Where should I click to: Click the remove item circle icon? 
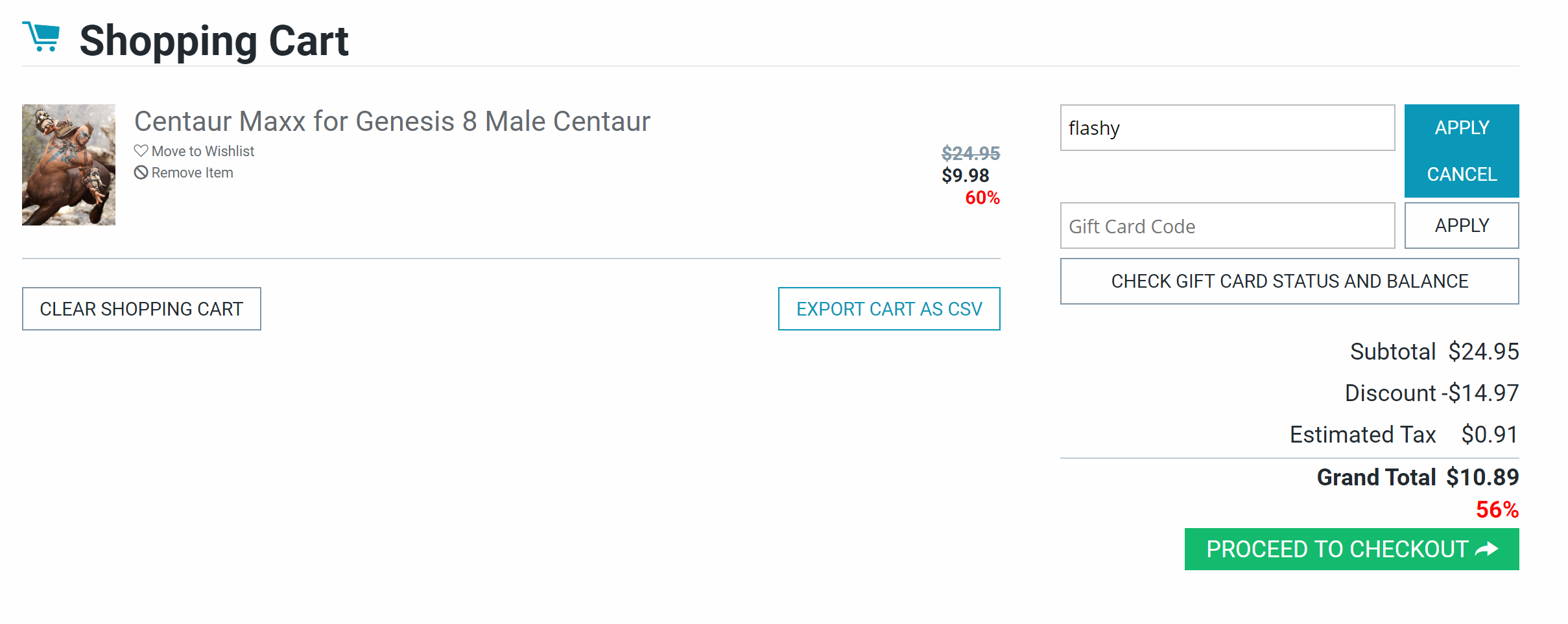pyautogui.click(x=141, y=172)
